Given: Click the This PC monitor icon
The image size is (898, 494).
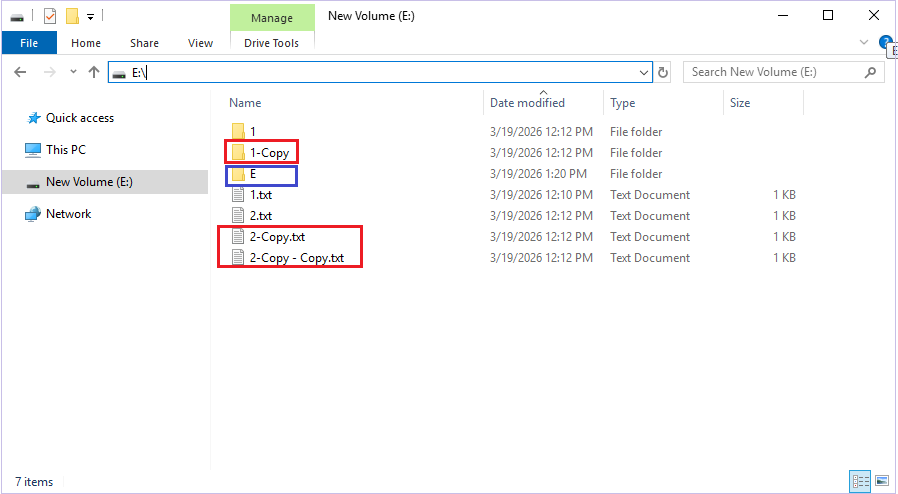Looking at the screenshot, I should pyautogui.click(x=33, y=150).
